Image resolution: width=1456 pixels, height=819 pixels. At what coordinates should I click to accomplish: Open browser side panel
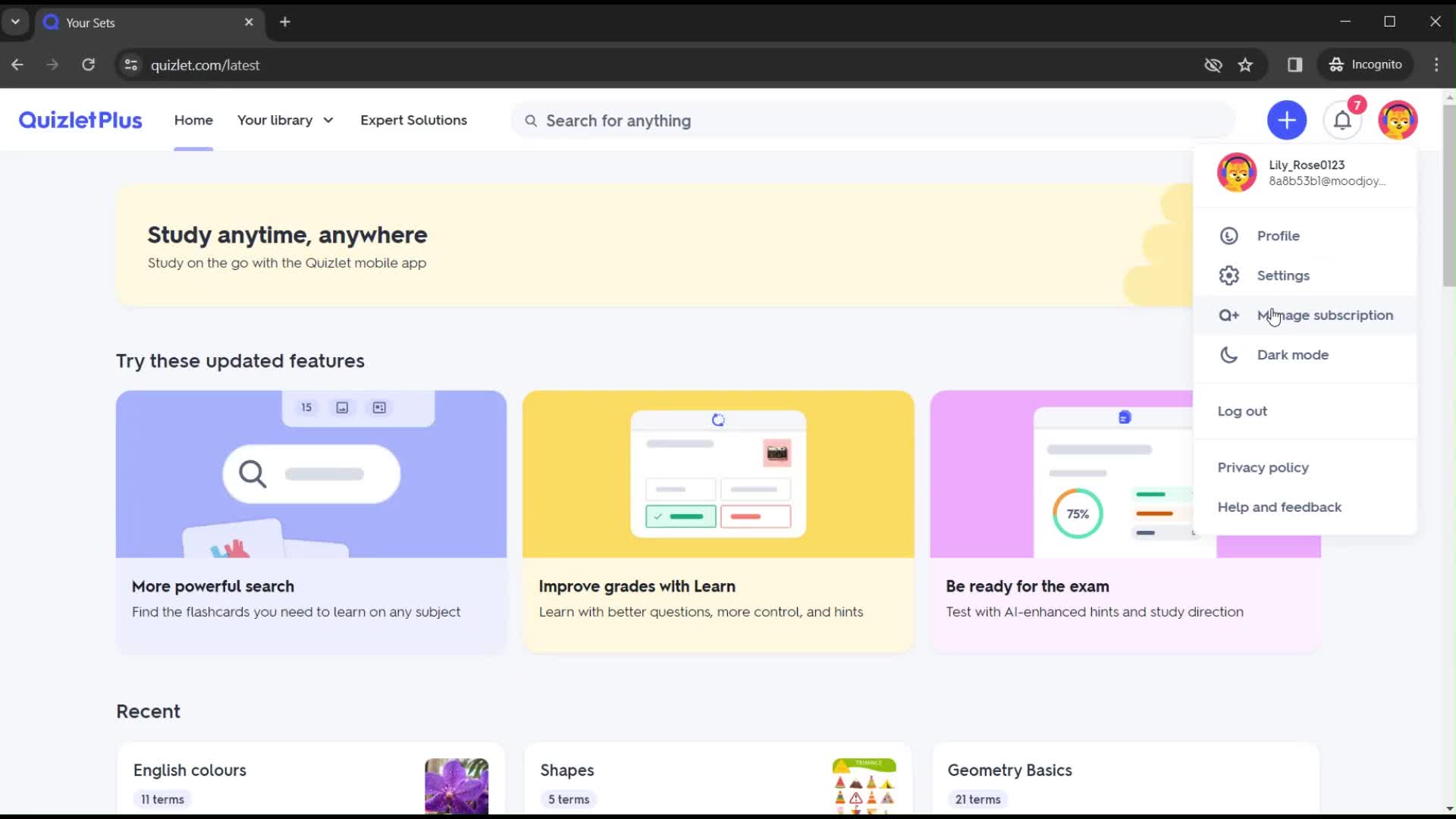(x=1294, y=64)
